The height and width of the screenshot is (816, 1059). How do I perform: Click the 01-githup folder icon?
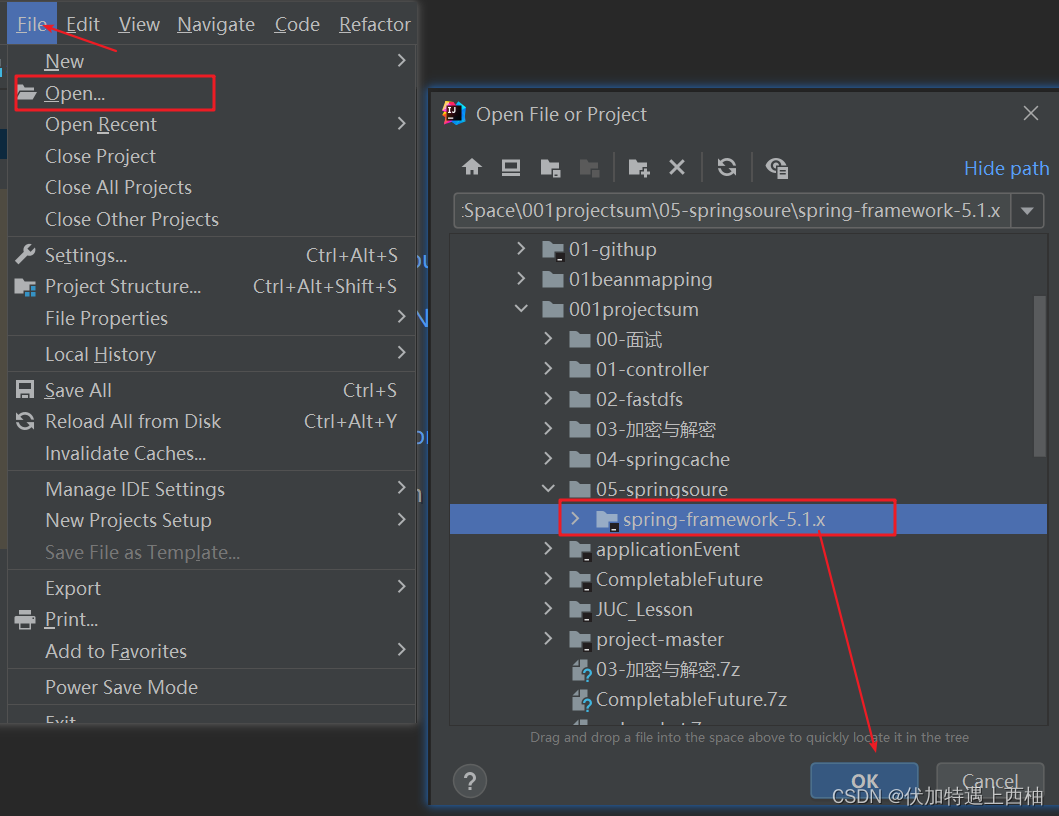(553, 250)
